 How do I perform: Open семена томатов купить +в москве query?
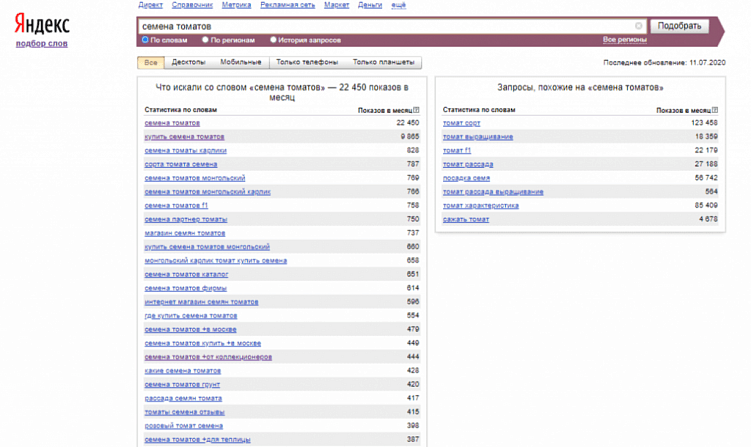coord(203,344)
